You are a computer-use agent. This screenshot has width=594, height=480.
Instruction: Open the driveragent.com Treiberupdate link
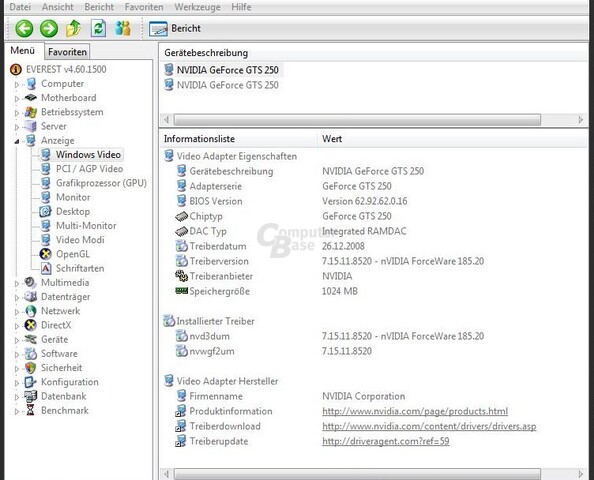pyautogui.click(x=386, y=441)
